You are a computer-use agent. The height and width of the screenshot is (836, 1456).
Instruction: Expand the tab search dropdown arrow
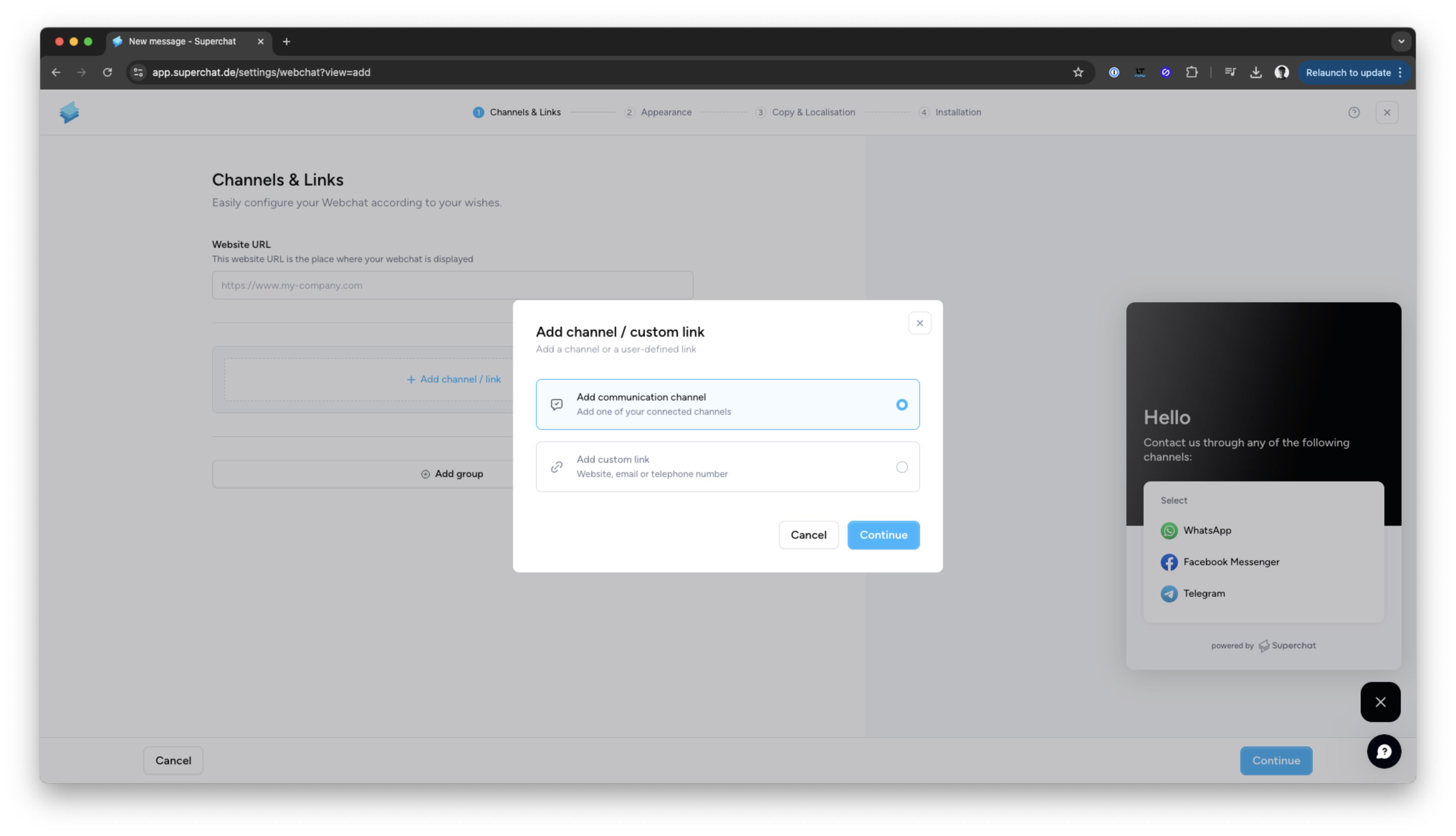pyautogui.click(x=1401, y=41)
